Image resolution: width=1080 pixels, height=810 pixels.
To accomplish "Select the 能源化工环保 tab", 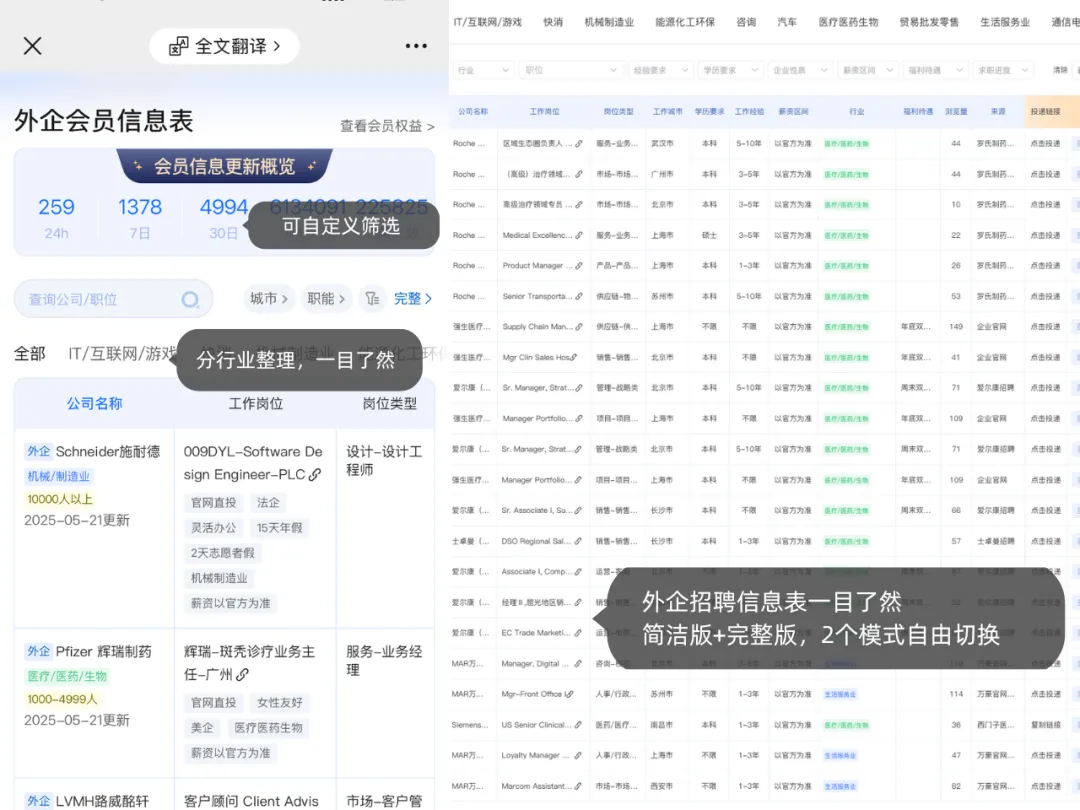I will (x=685, y=22).
